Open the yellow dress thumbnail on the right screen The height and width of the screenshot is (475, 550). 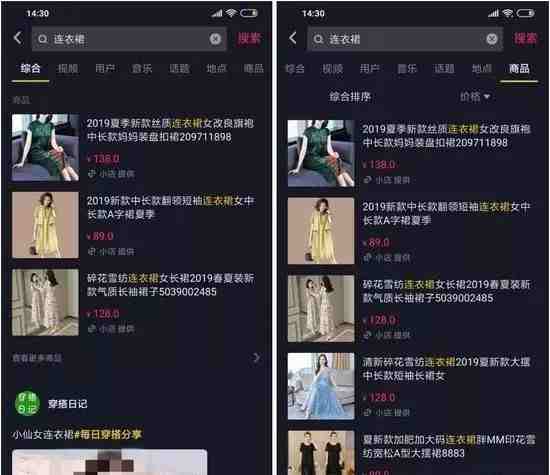coord(321,231)
